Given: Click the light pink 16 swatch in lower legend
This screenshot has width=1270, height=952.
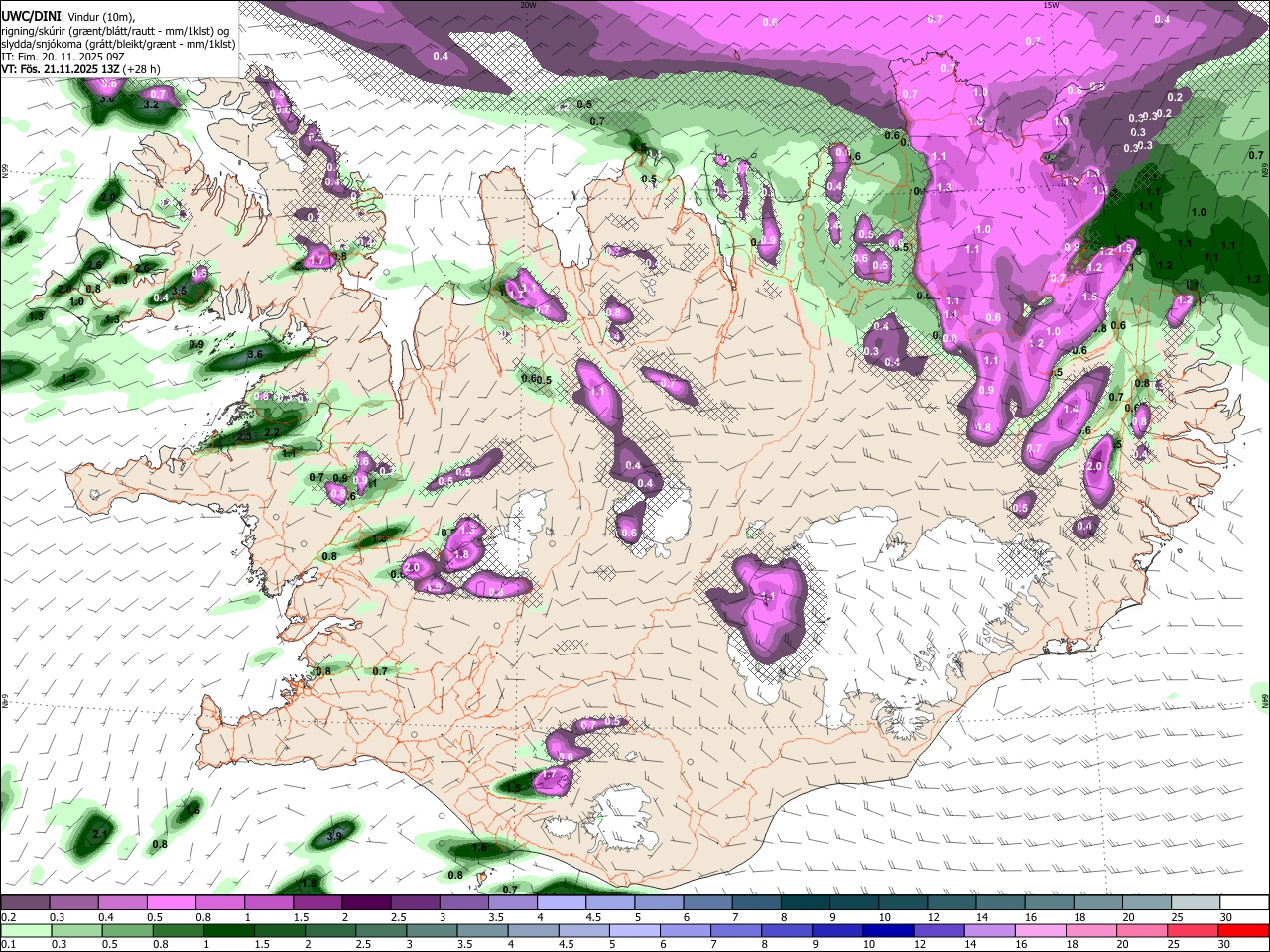Looking at the screenshot, I should (x=1041, y=930).
